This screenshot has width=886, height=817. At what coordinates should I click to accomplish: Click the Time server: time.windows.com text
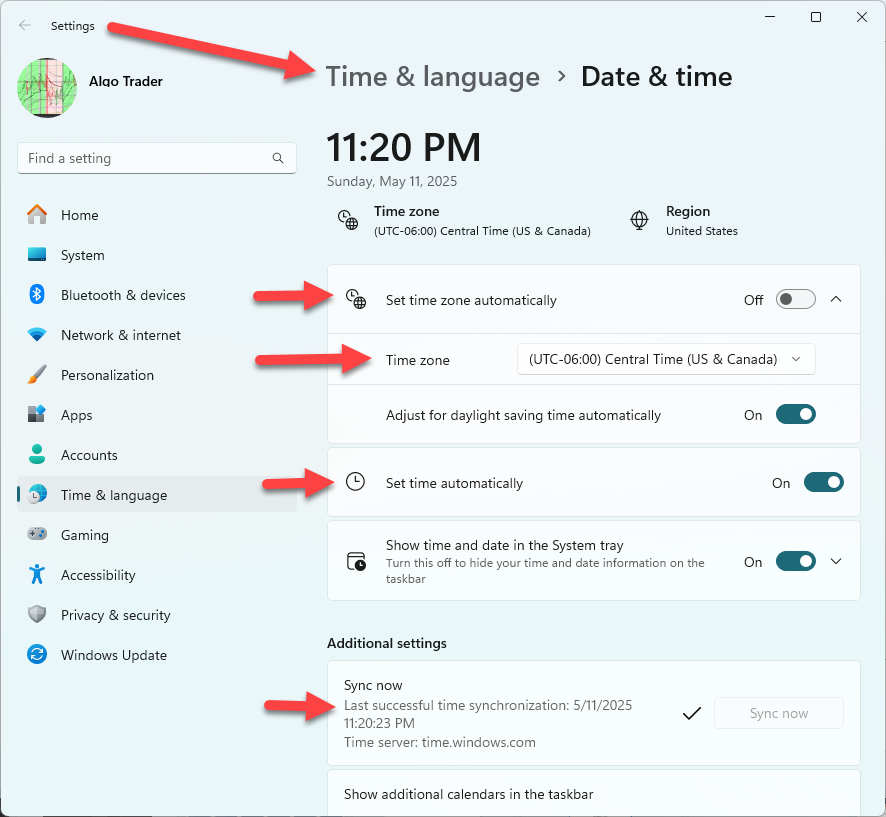pos(440,742)
